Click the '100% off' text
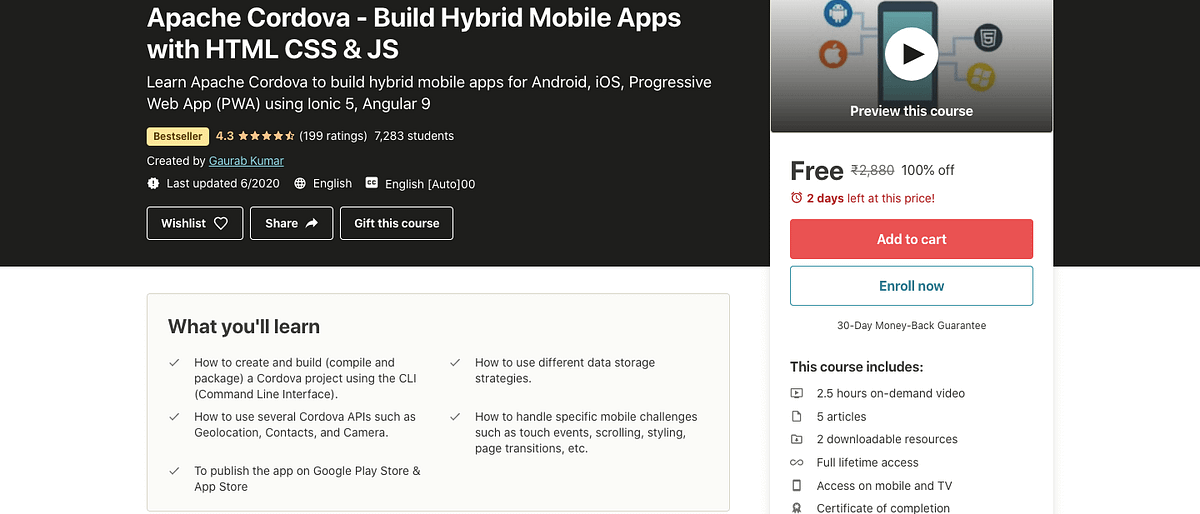 click(x=928, y=170)
